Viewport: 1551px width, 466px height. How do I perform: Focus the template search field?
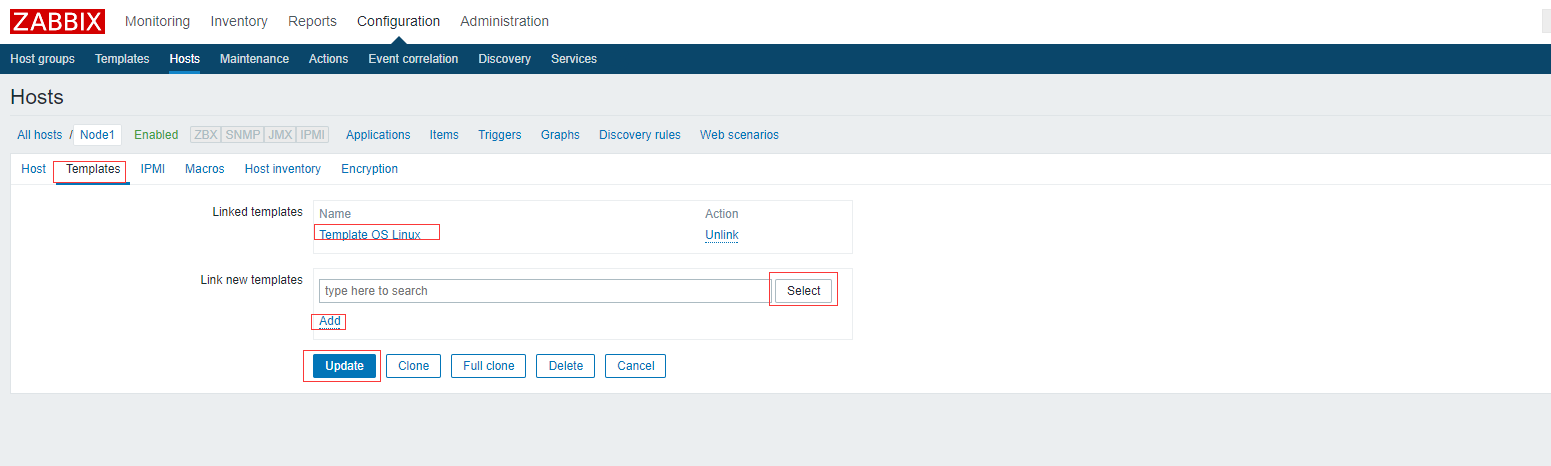pos(545,291)
